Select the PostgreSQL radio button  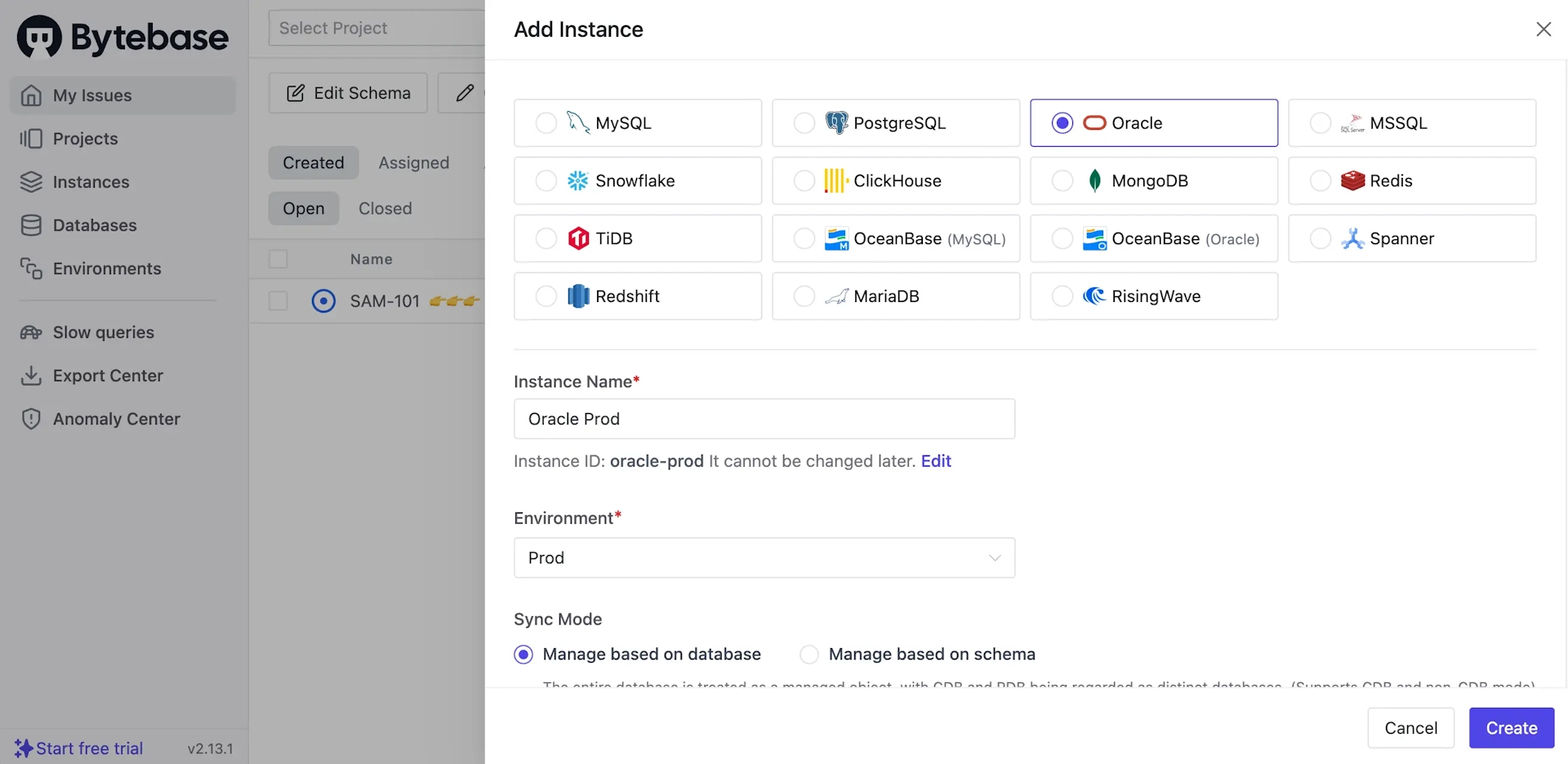pos(804,123)
